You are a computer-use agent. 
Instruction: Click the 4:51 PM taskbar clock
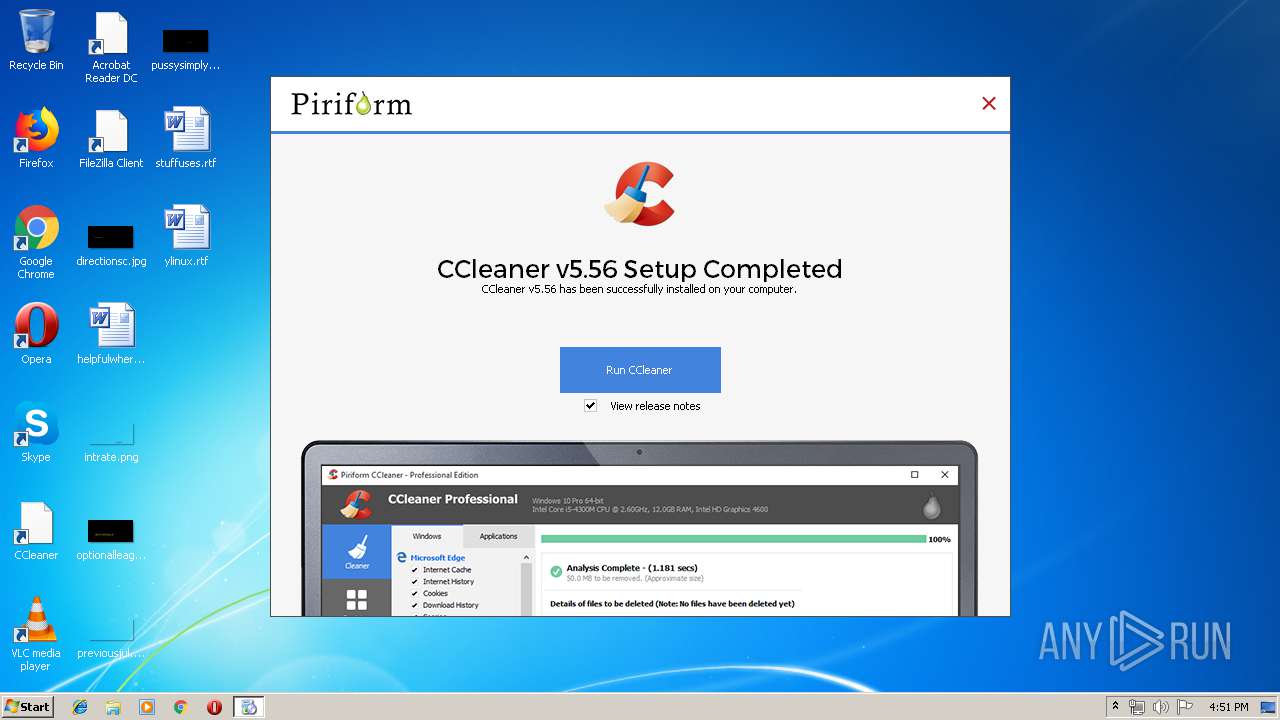click(x=1228, y=707)
